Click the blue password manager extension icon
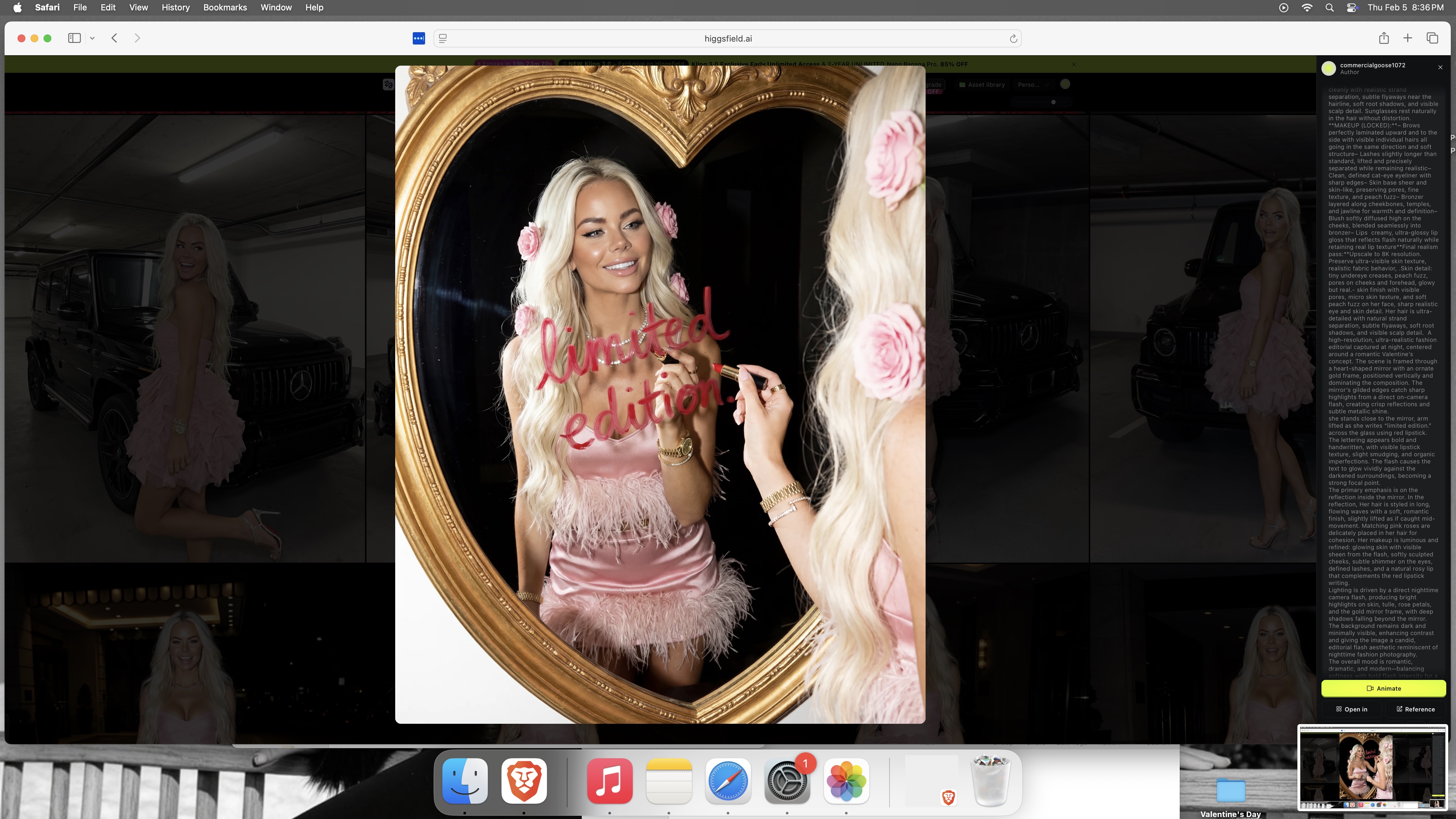This screenshot has height=819, width=1456. 418,38
